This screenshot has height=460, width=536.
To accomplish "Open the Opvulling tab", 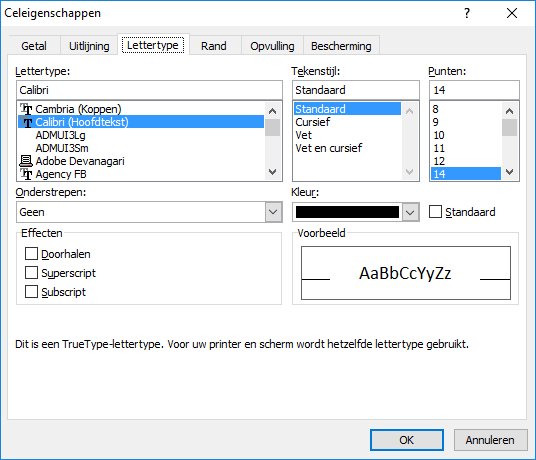I will click(x=272, y=46).
